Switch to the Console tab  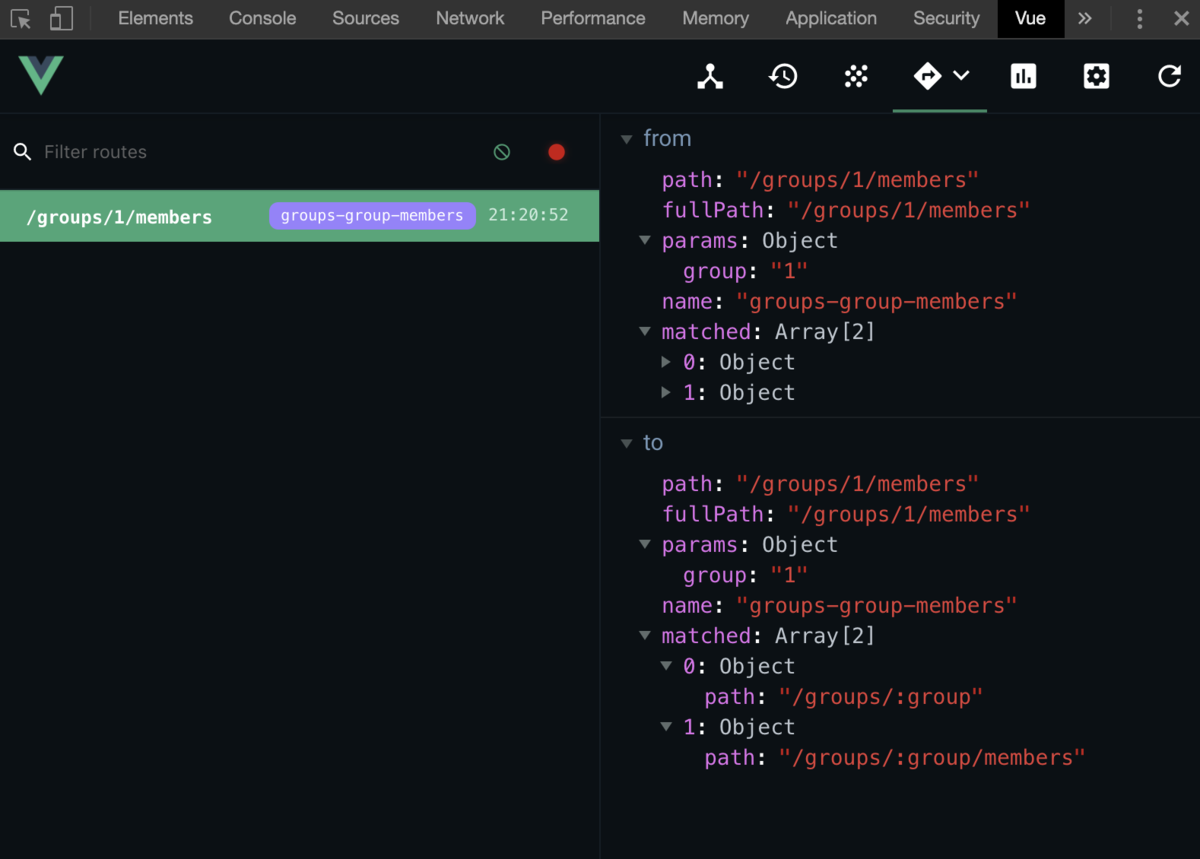(x=262, y=19)
